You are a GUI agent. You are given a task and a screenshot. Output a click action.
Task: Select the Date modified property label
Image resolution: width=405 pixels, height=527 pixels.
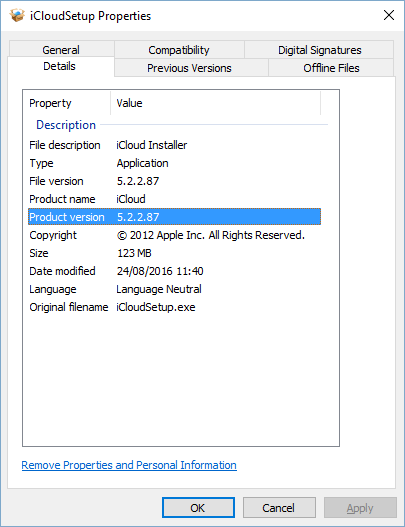tap(62, 271)
